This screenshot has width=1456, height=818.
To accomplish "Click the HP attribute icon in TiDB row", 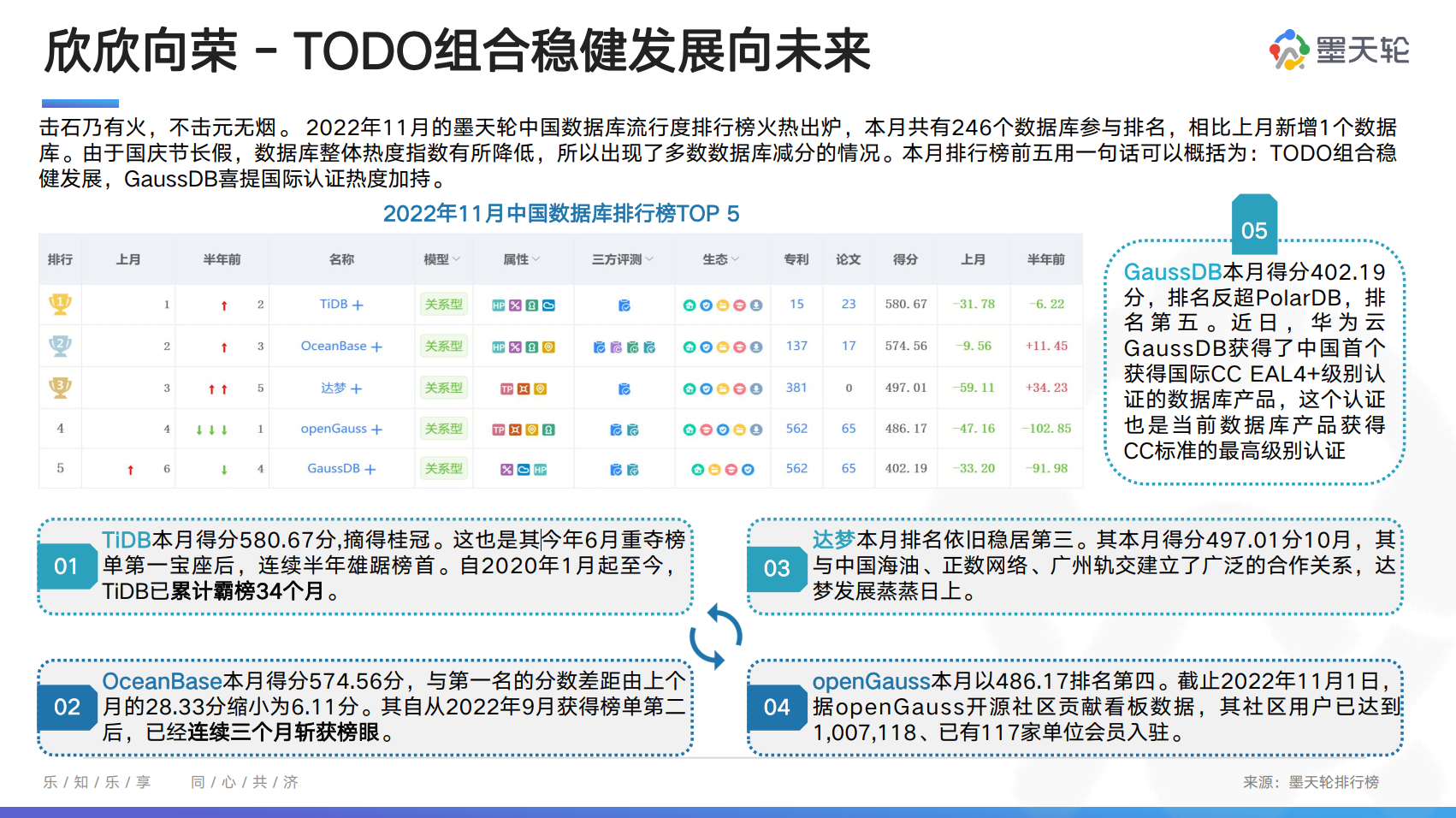I will pyautogui.click(x=499, y=305).
